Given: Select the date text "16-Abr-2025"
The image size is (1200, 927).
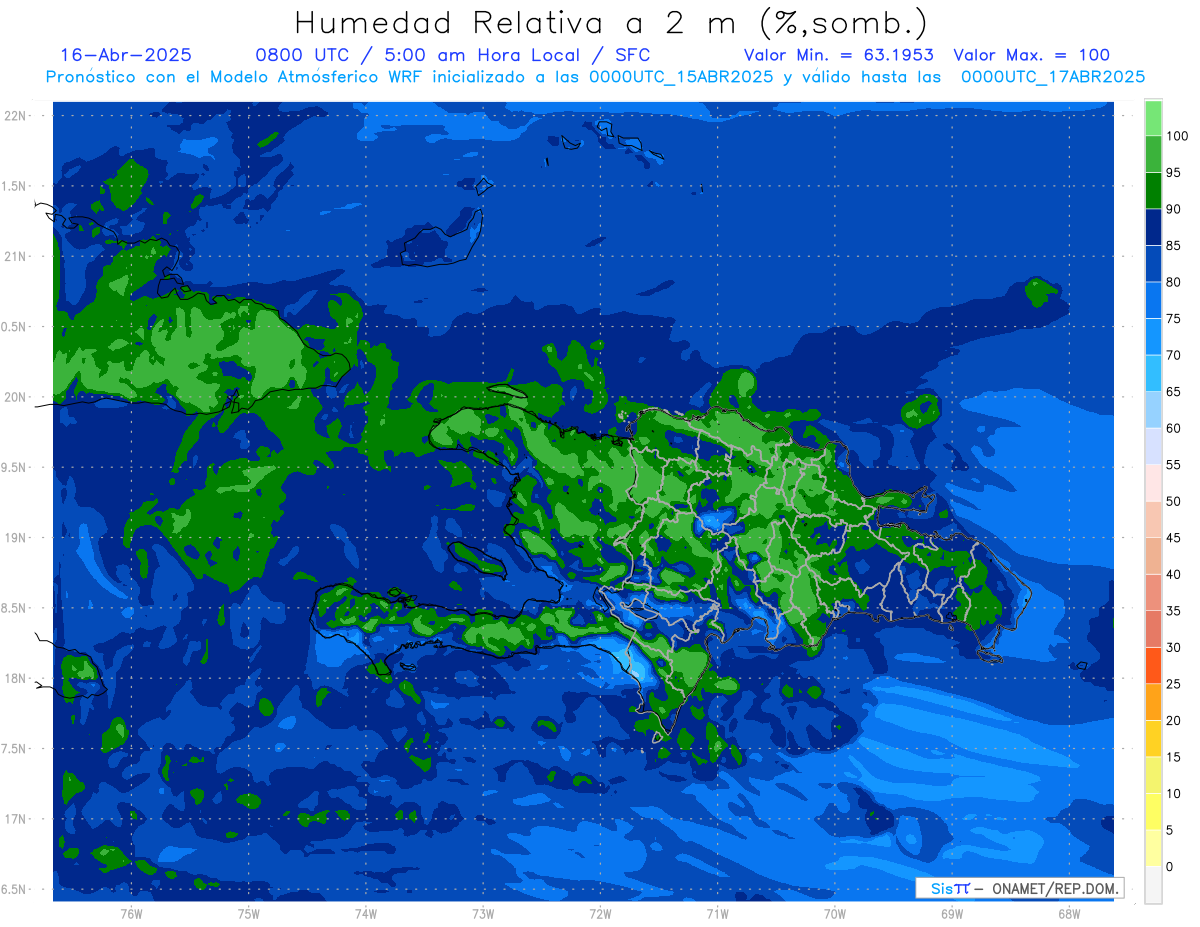Looking at the screenshot, I should (x=126, y=55).
